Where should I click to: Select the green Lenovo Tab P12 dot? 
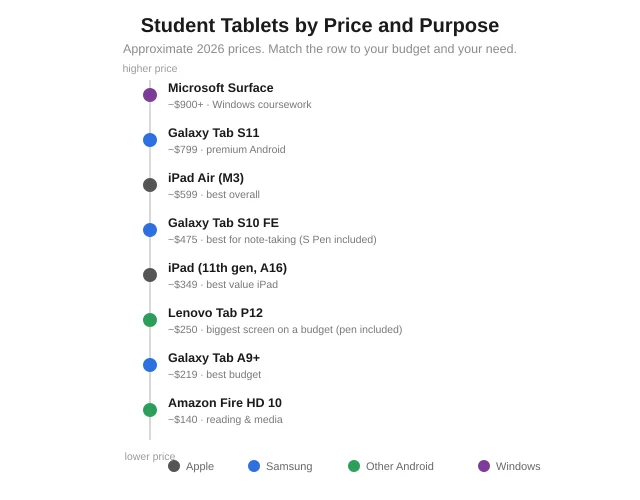(x=150, y=320)
